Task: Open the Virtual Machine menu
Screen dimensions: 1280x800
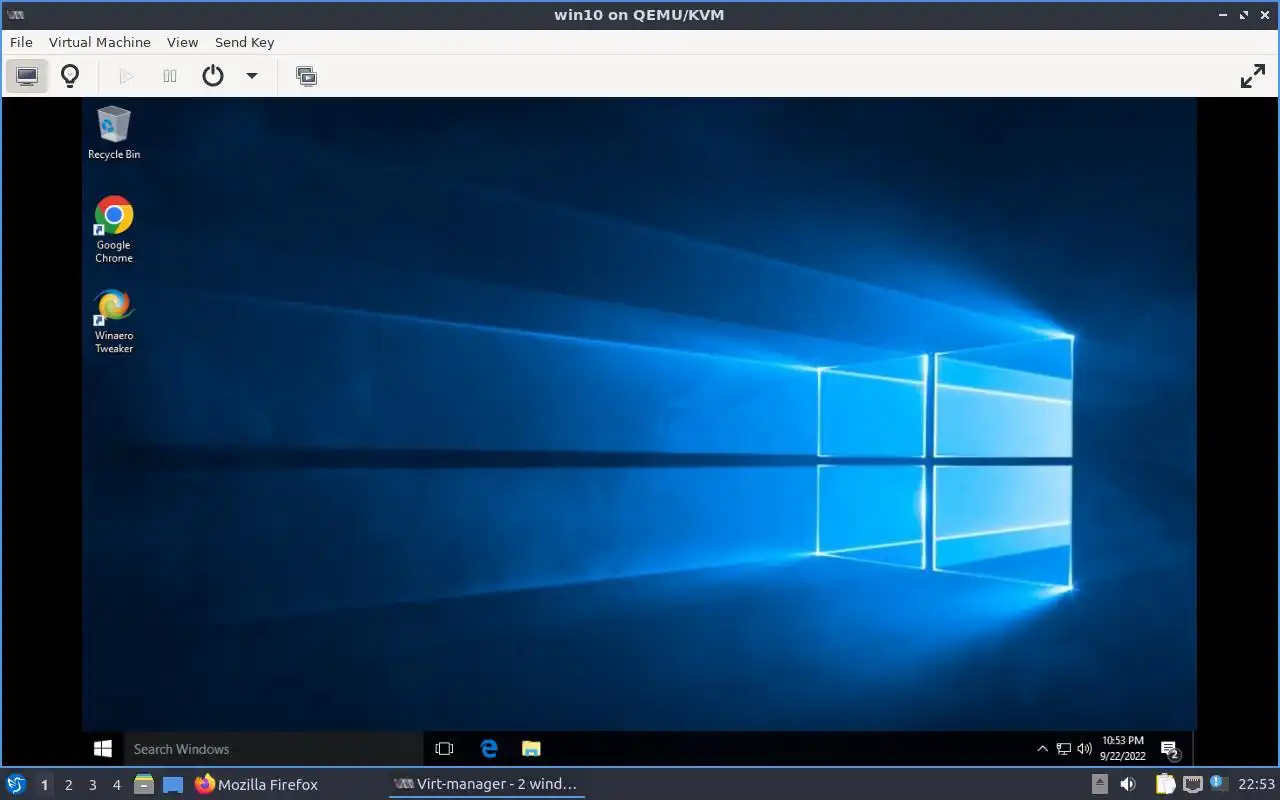Action: point(100,42)
